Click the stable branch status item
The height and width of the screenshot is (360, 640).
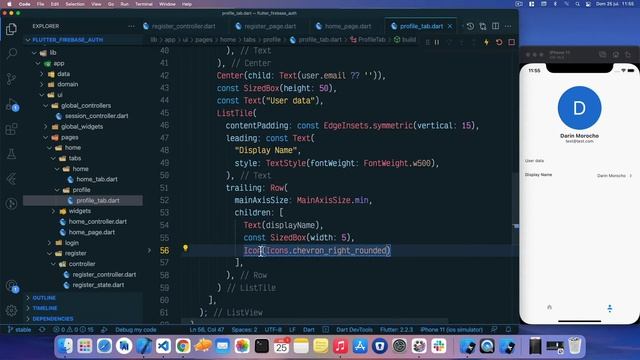(20, 330)
